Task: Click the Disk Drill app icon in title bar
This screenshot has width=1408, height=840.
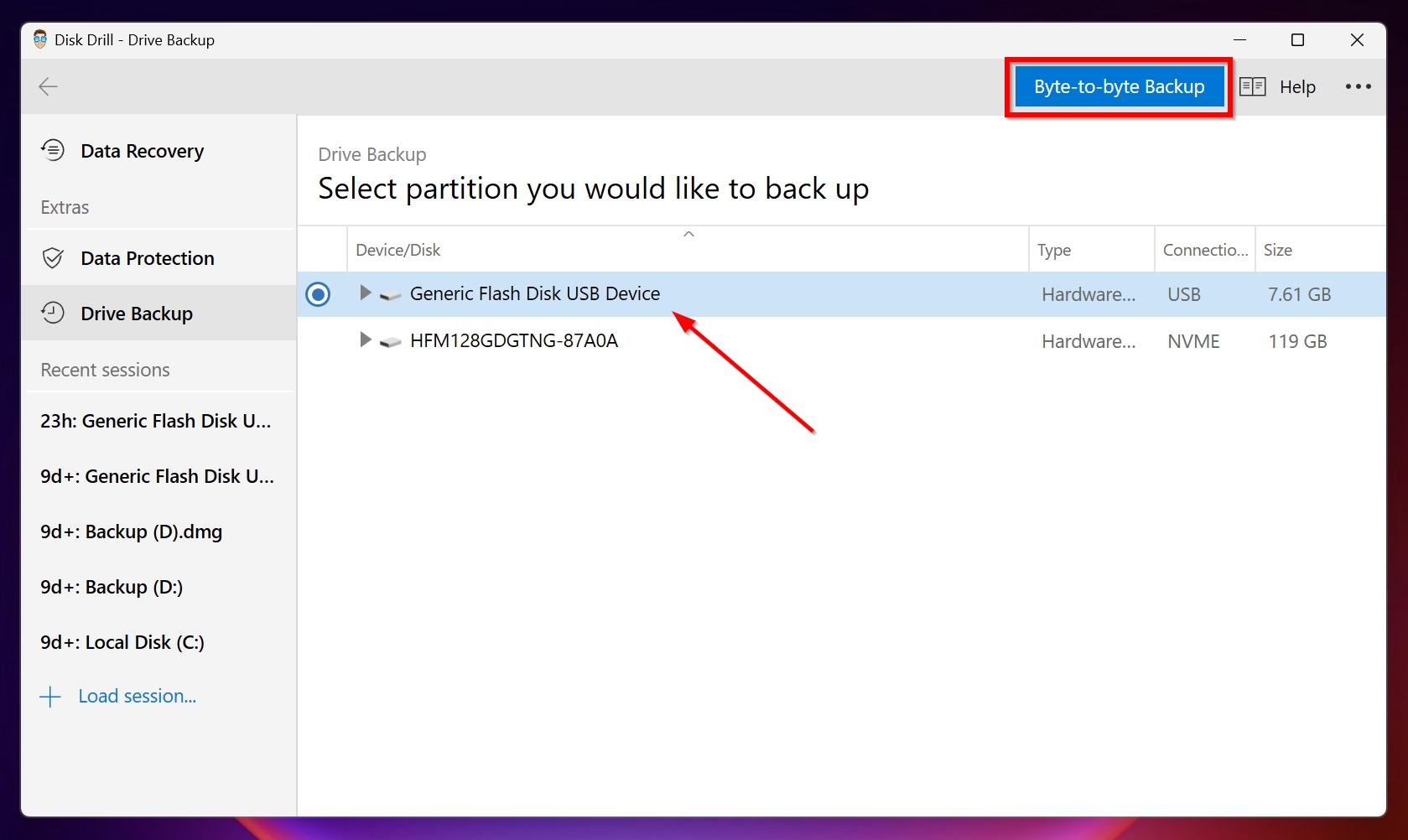Action: 39,39
